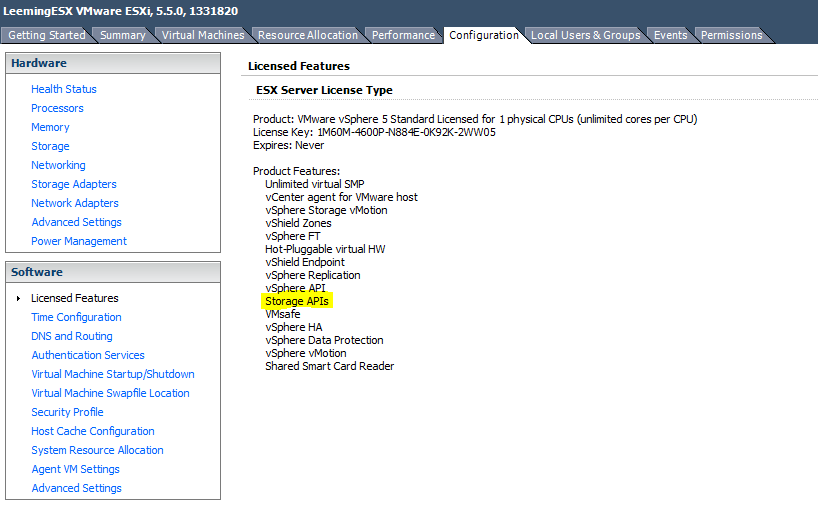The width and height of the screenshot is (818, 514).
Task: Open the Authentication Services link
Action: tap(88, 355)
